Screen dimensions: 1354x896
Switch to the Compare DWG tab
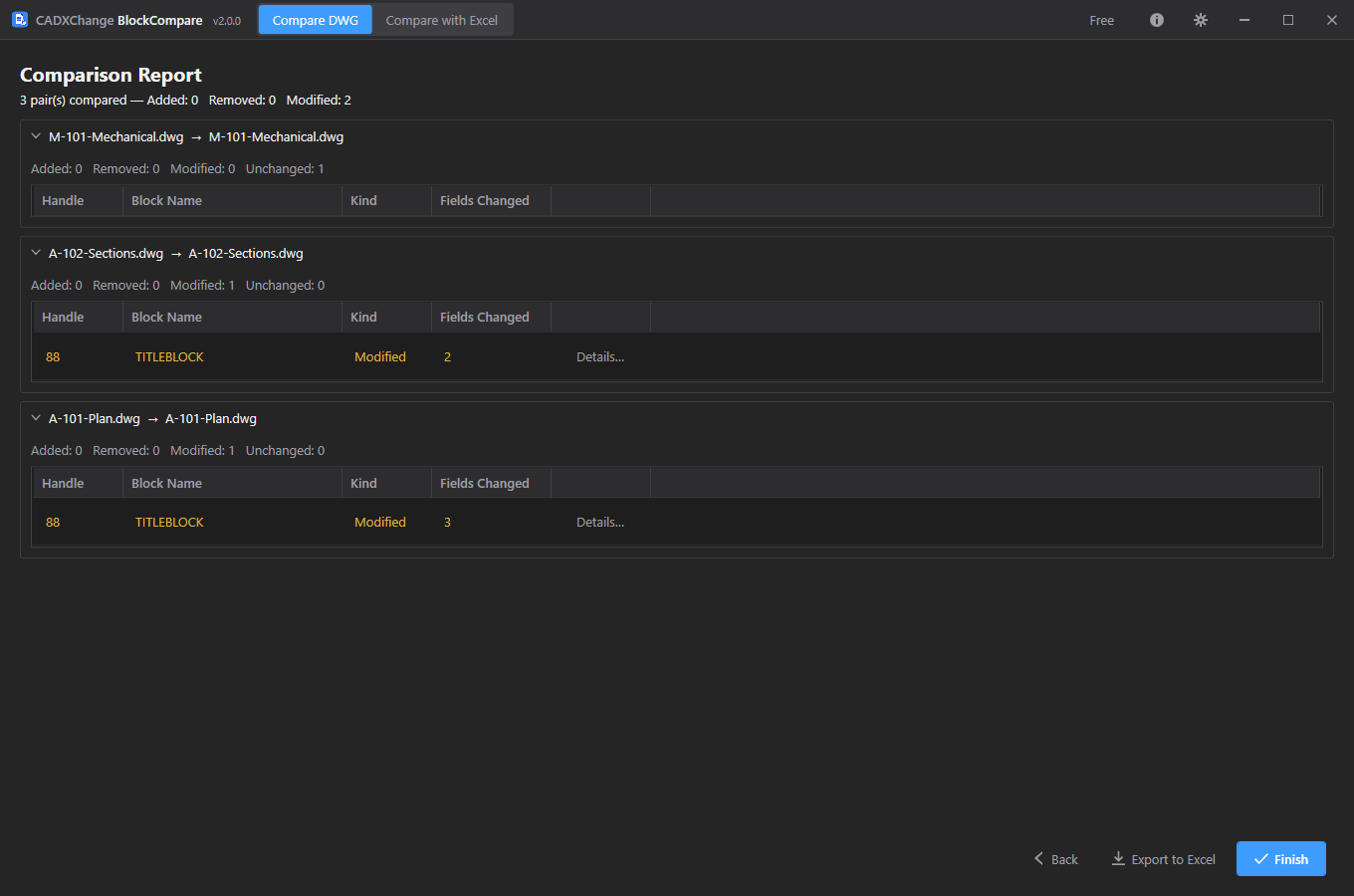coord(316,20)
